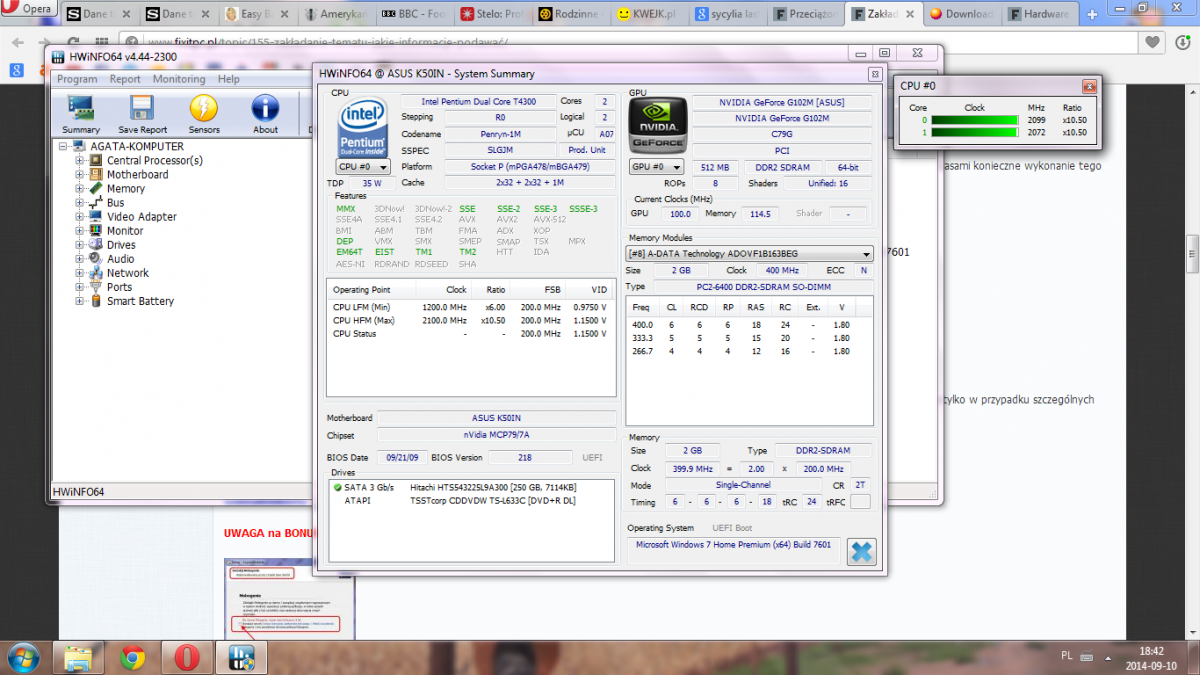Click the Opera address bar
Image resolution: width=1200 pixels, height=675 pixels.
[630, 42]
